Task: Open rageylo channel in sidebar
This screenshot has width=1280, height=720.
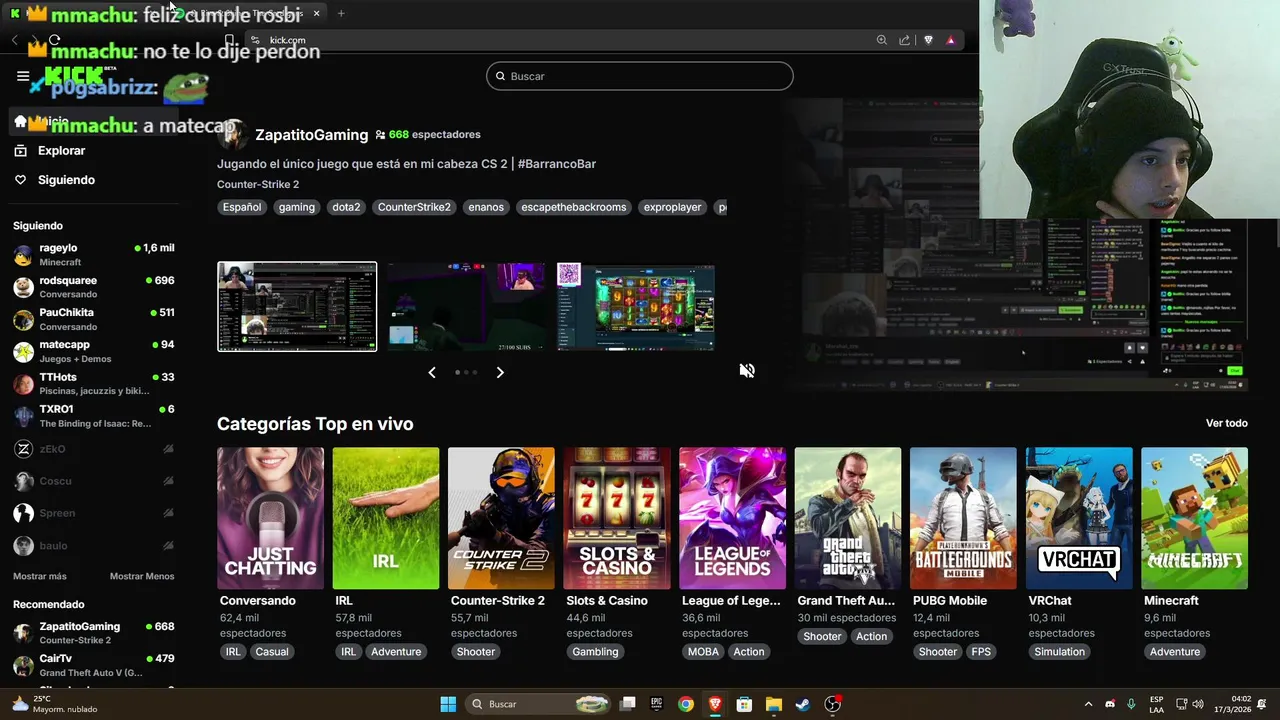Action: [x=94, y=254]
